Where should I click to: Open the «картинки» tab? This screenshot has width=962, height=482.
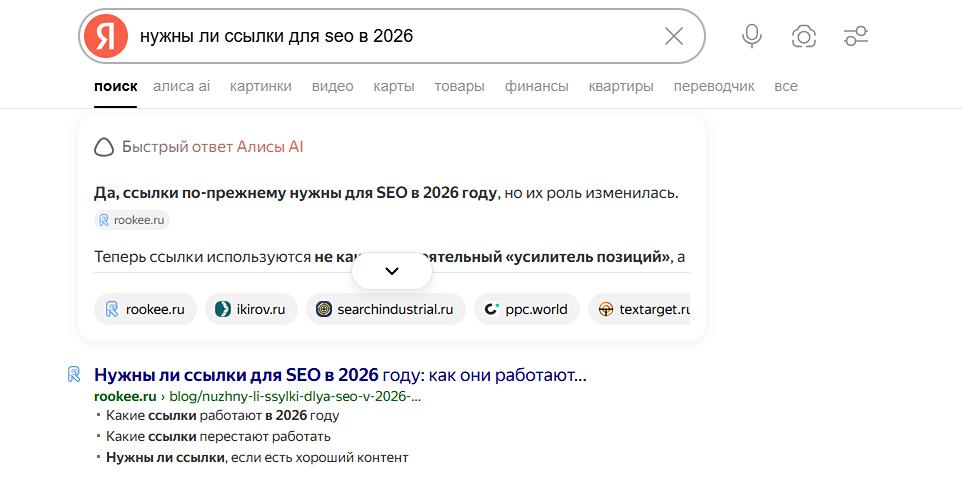260,86
